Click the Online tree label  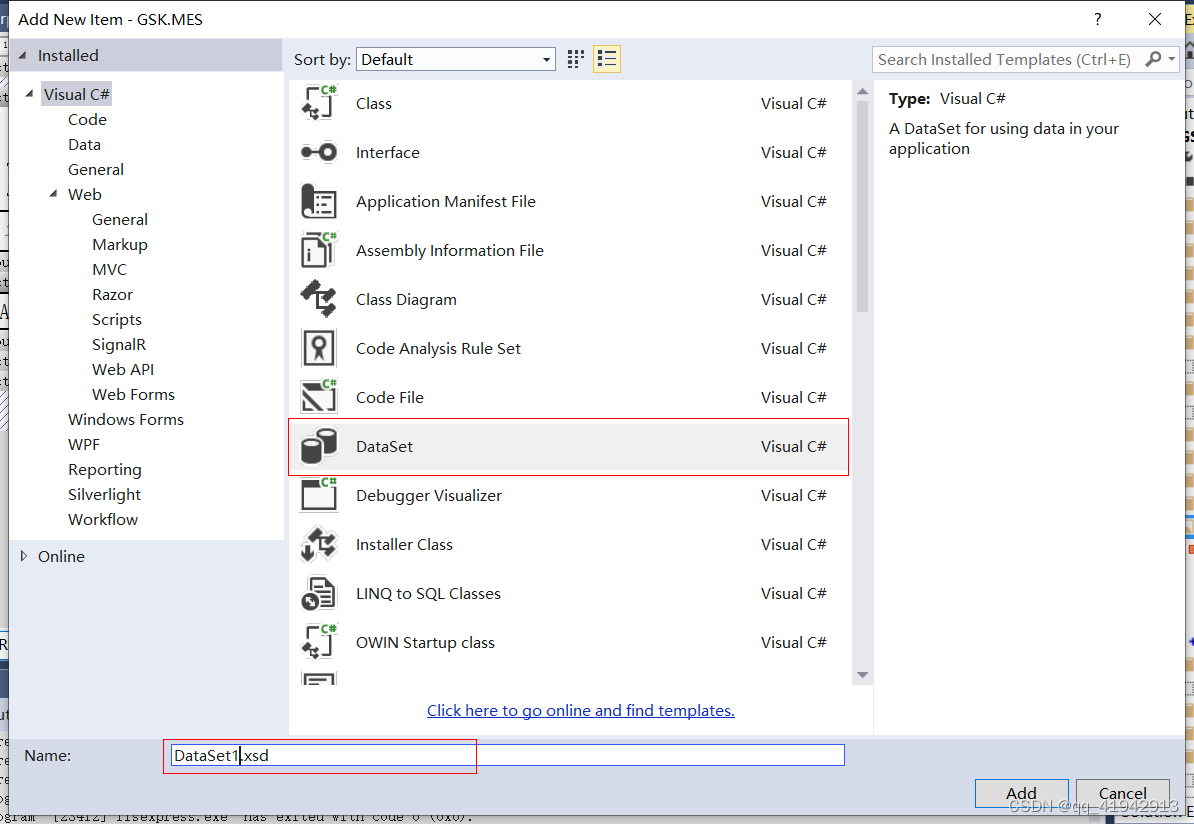point(62,557)
